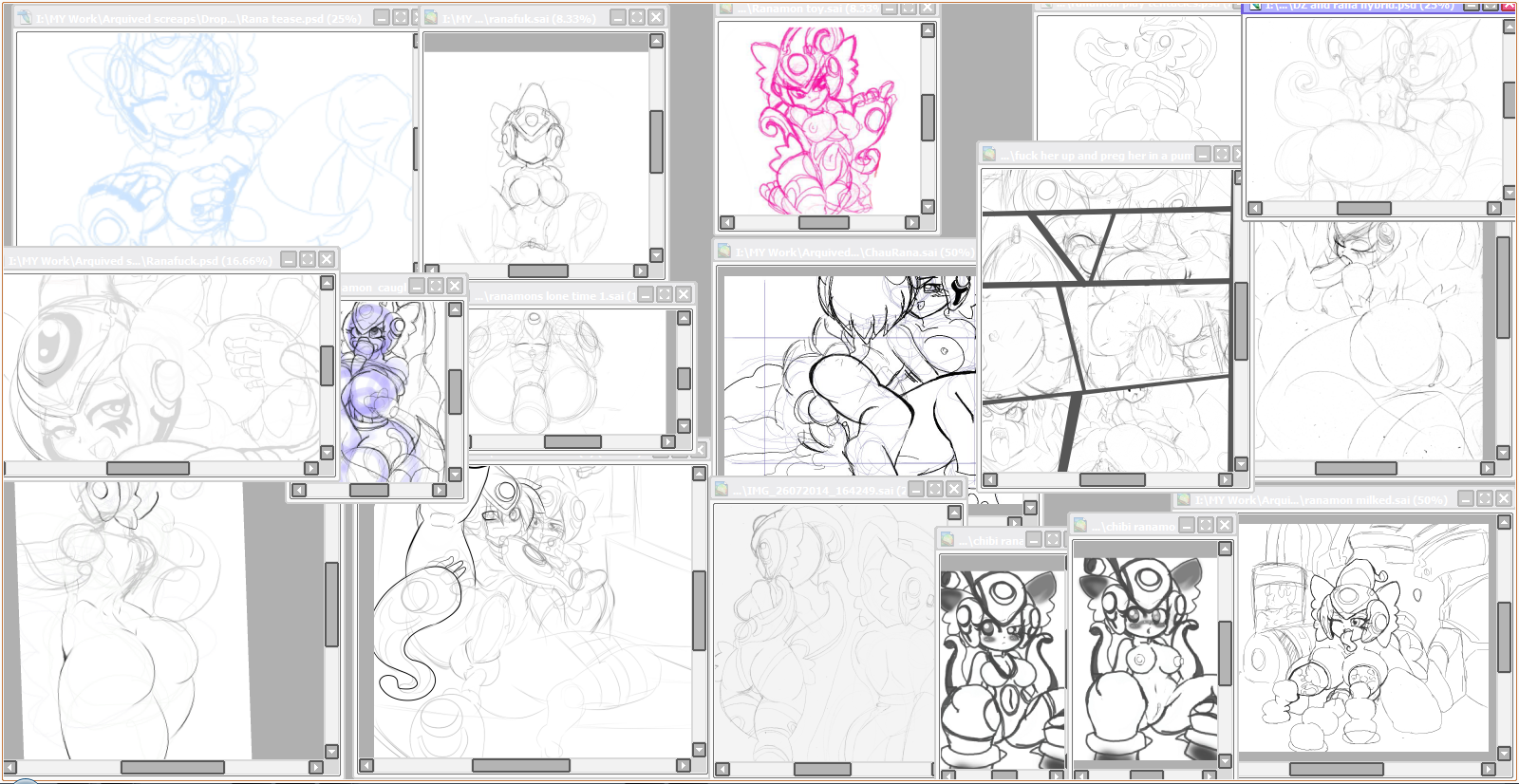Click horizontal scrollbar thumb in ranamon milked.sai window

pos(1336,769)
